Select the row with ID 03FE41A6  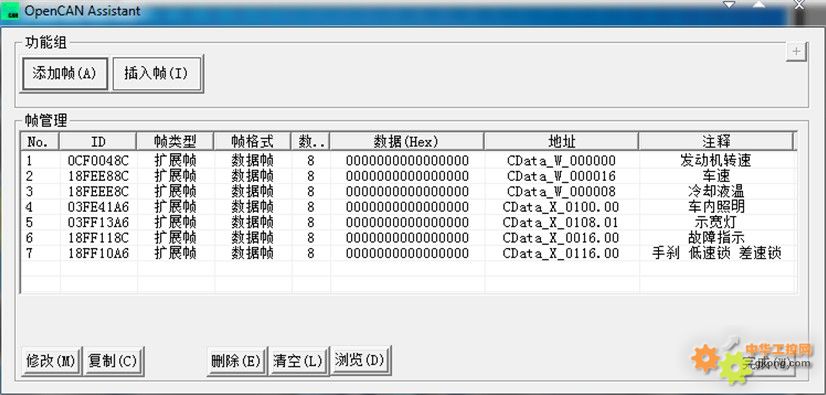click(x=408, y=206)
